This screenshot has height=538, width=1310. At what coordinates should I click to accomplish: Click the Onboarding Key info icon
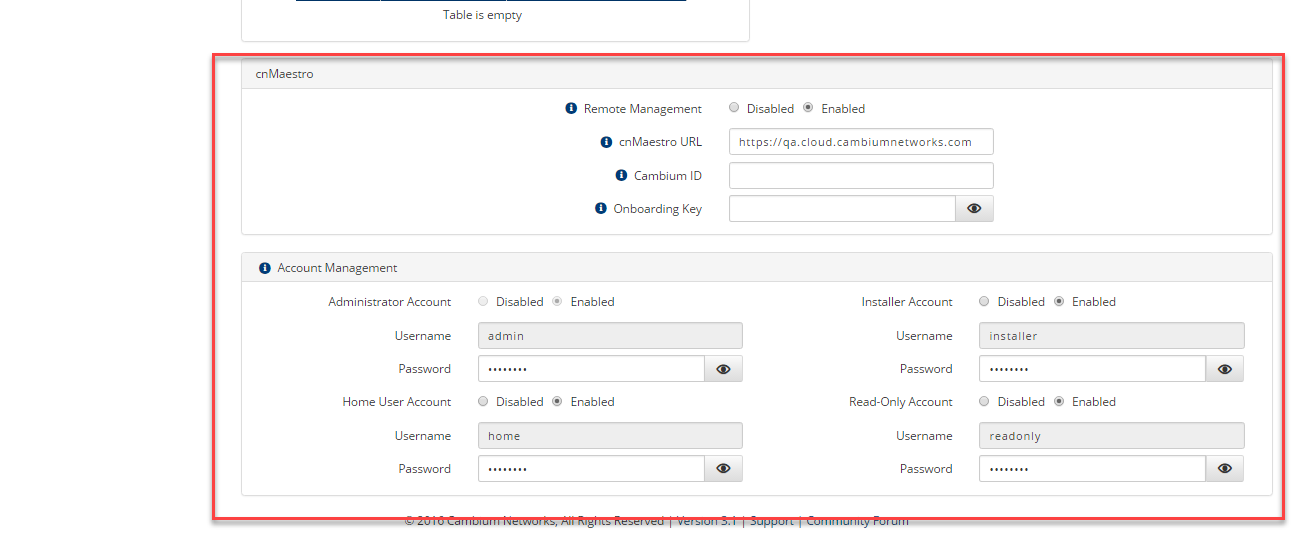coord(600,208)
